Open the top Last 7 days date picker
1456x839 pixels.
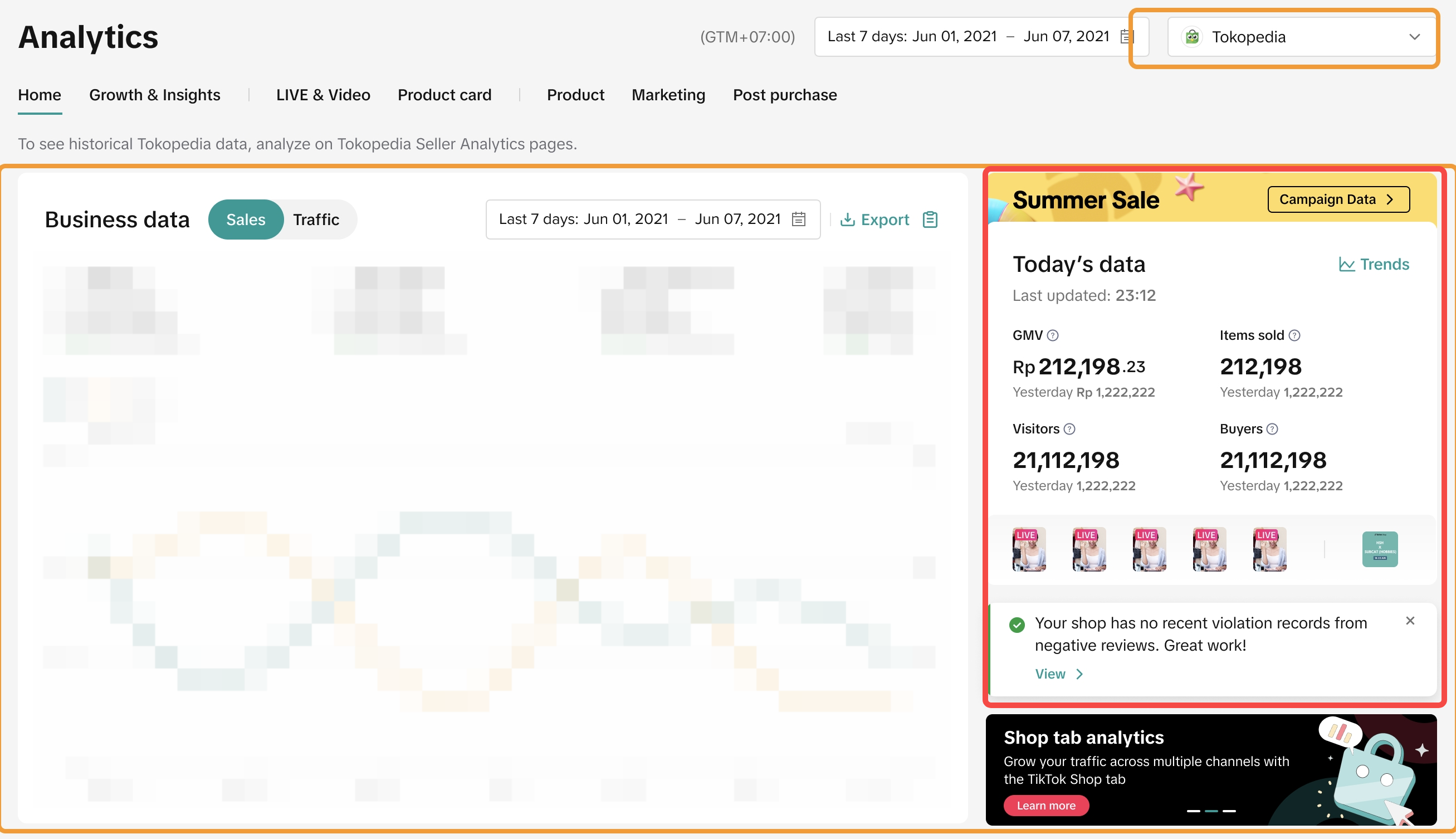click(979, 37)
